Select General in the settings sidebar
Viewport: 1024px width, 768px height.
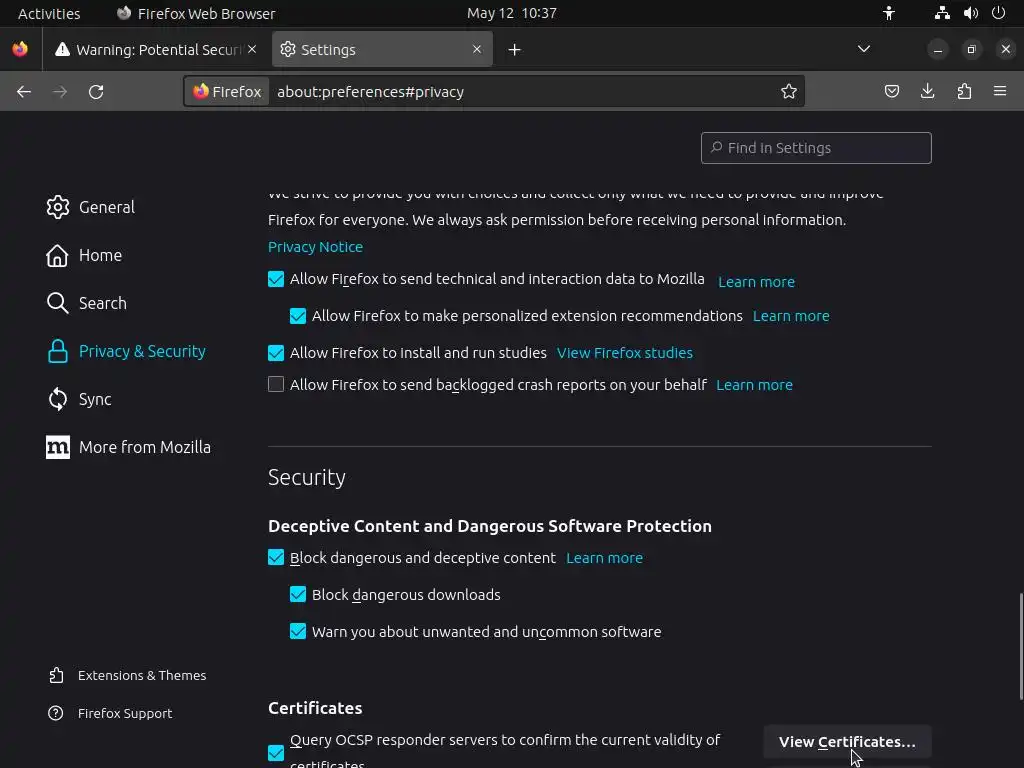(x=106, y=207)
